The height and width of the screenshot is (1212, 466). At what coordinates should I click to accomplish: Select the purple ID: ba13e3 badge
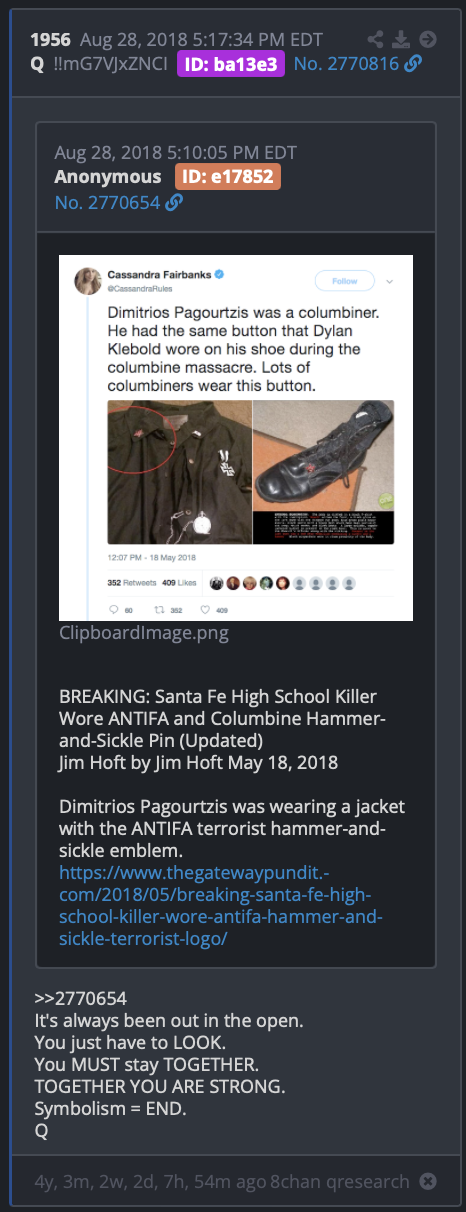pyautogui.click(x=231, y=65)
